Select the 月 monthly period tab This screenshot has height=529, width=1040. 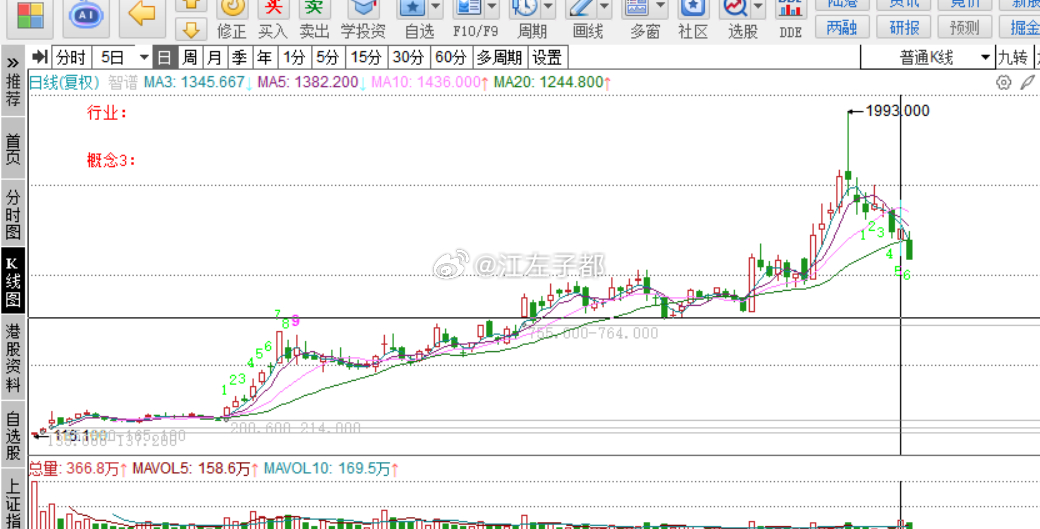(x=215, y=58)
